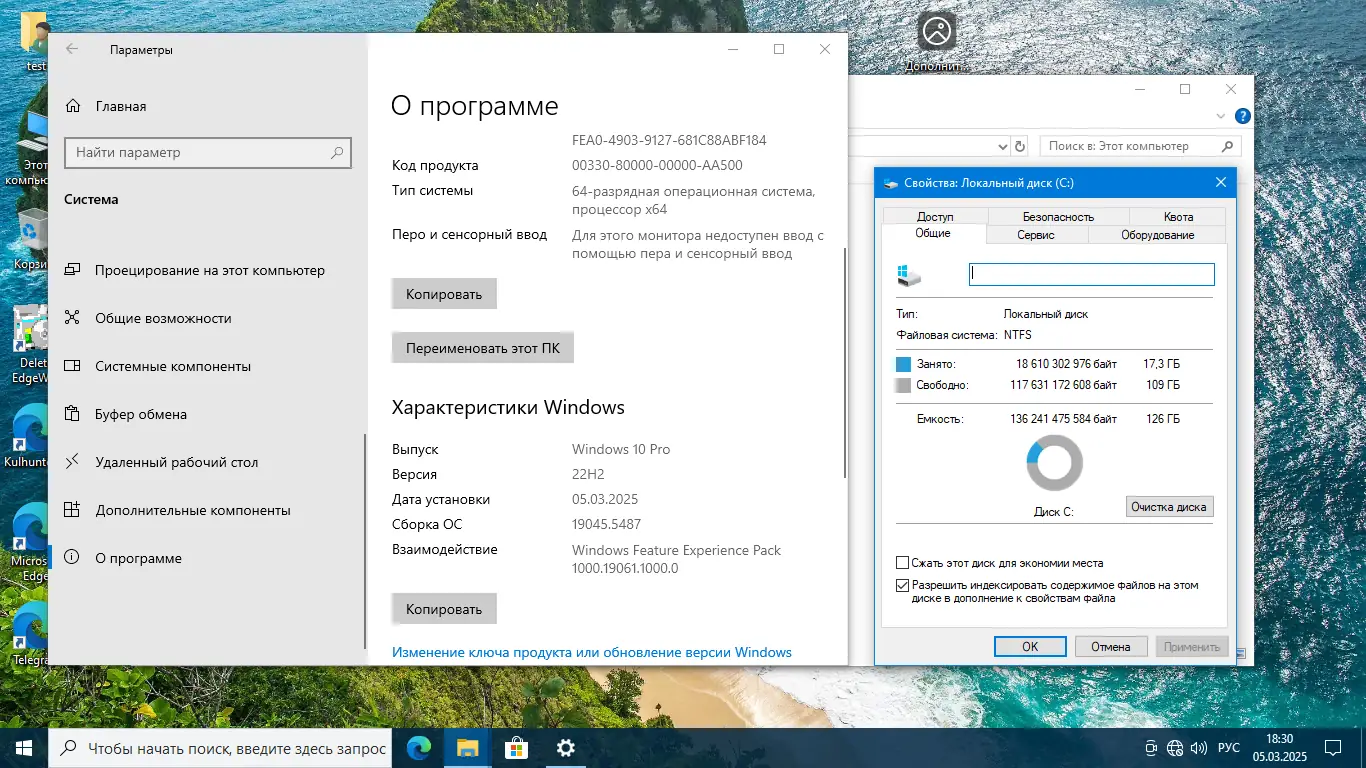Screen dimensions: 1366x768
Task: Click the disk label name field
Action: tap(1092, 274)
